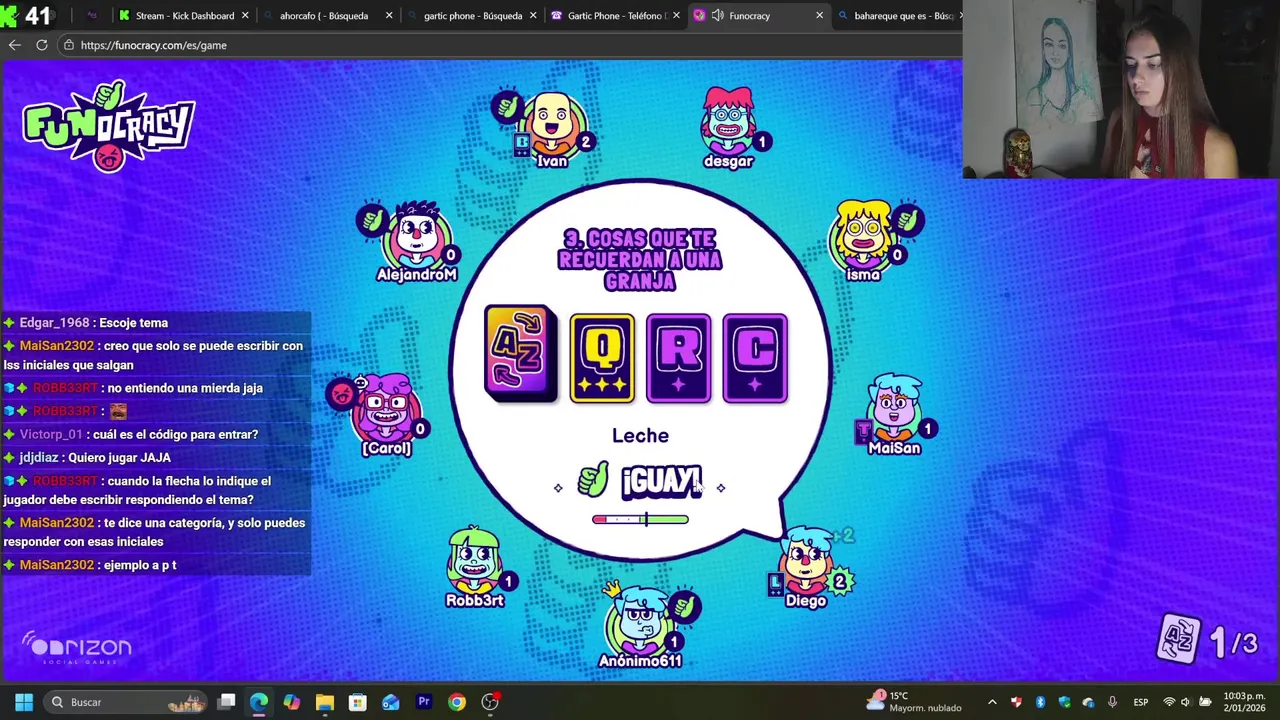Screen dimensions: 1280x720
Task: Click desgar's player avatar
Action: coord(728,120)
